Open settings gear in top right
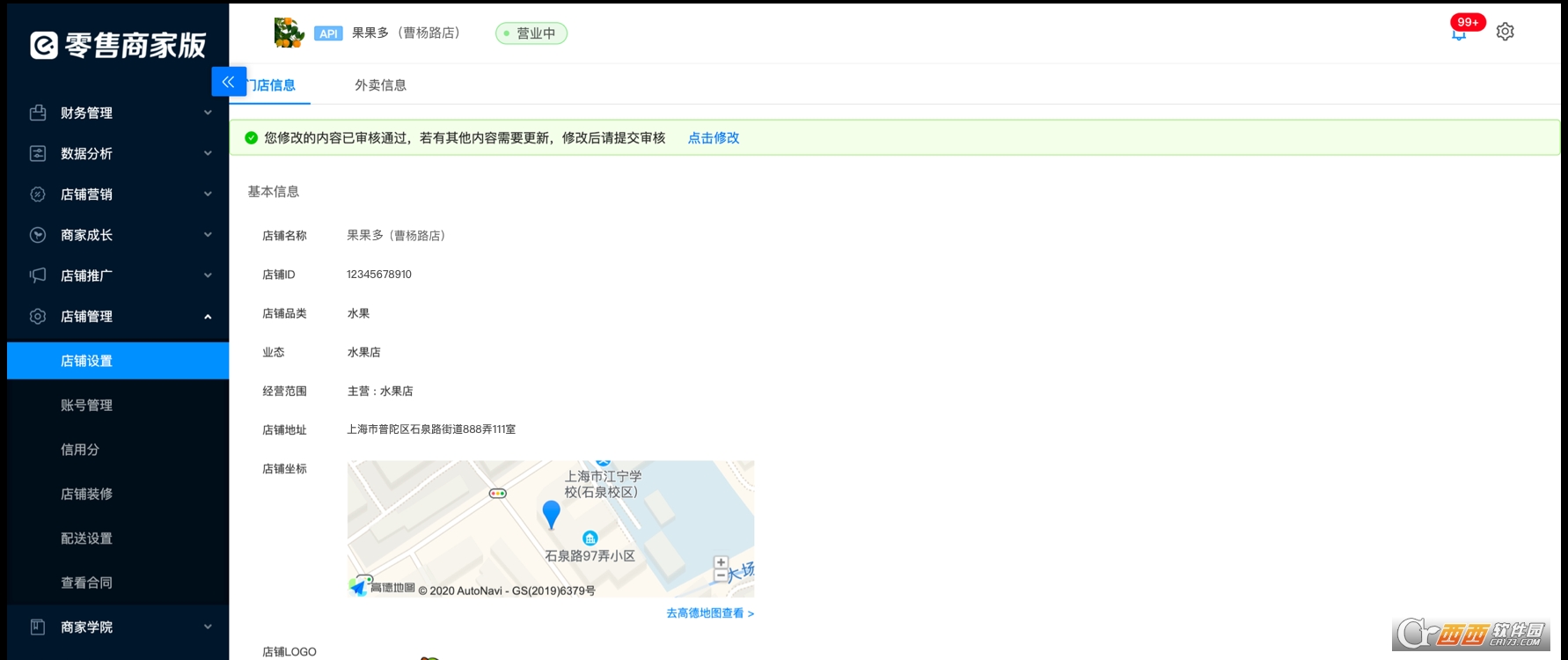The height and width of the screenshot is (660, 1568). click(1506, 32)
